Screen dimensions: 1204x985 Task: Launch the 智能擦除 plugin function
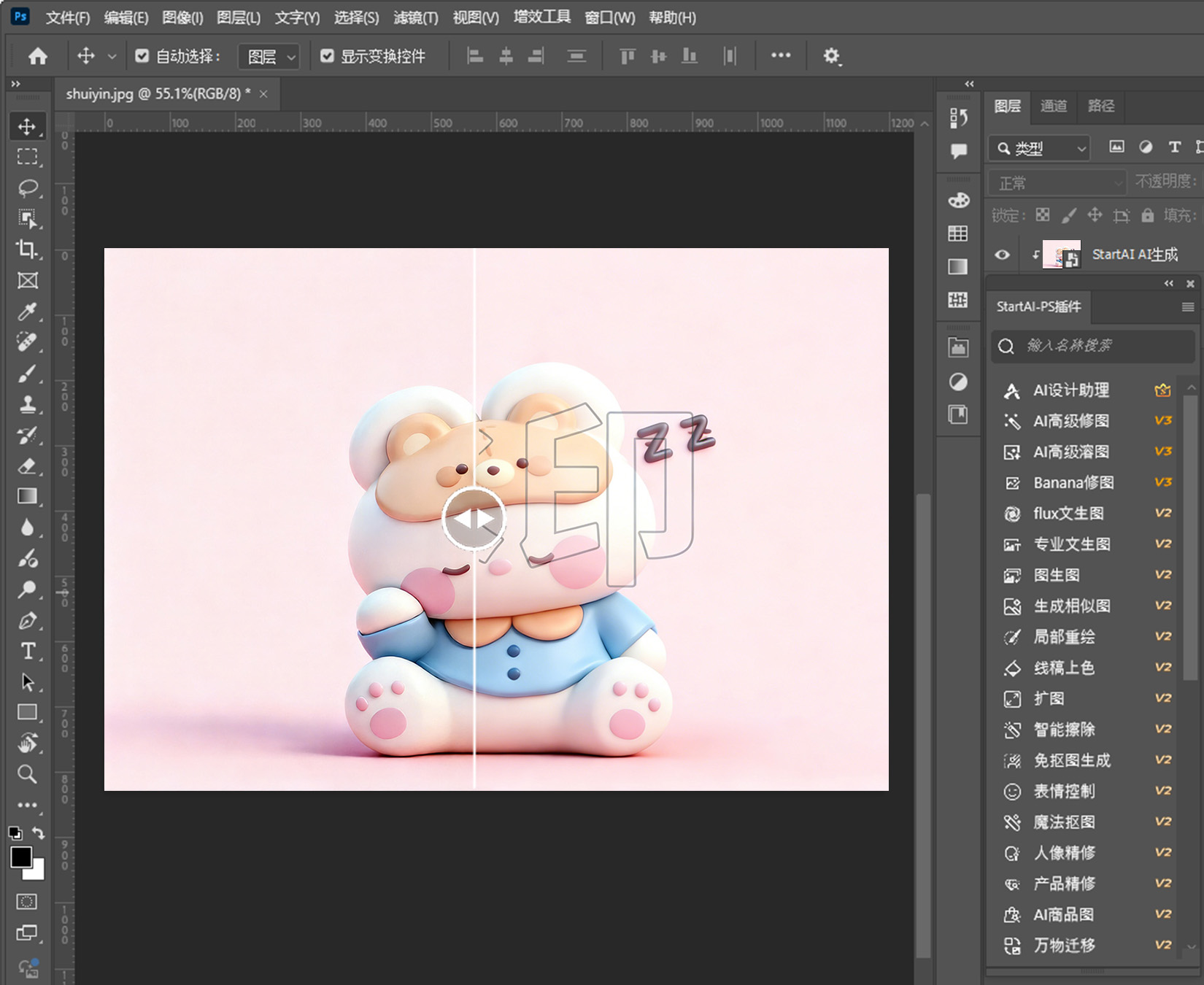[1064, 730]
